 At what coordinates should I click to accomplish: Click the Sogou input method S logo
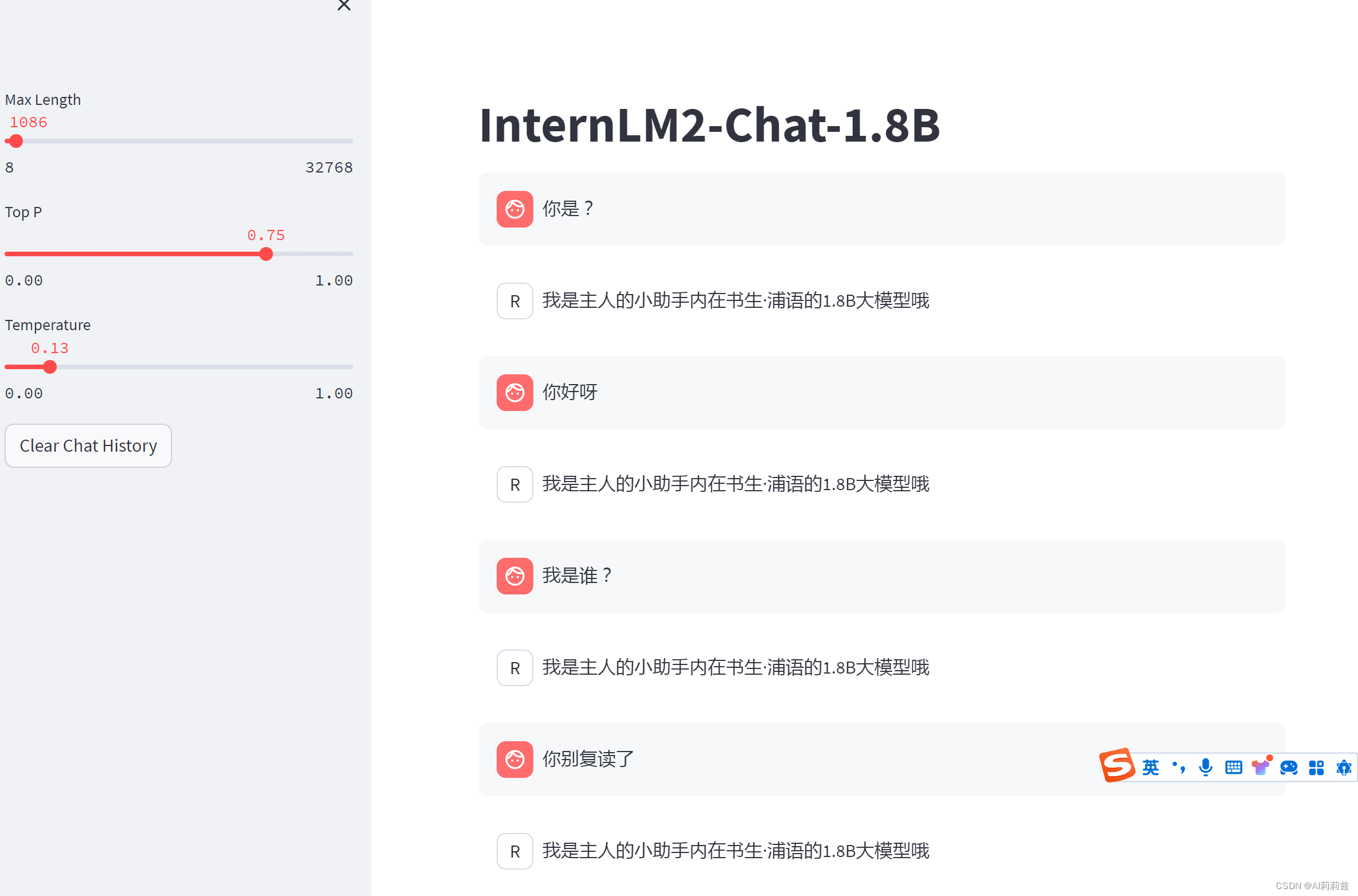click(x=1117, y=765)
